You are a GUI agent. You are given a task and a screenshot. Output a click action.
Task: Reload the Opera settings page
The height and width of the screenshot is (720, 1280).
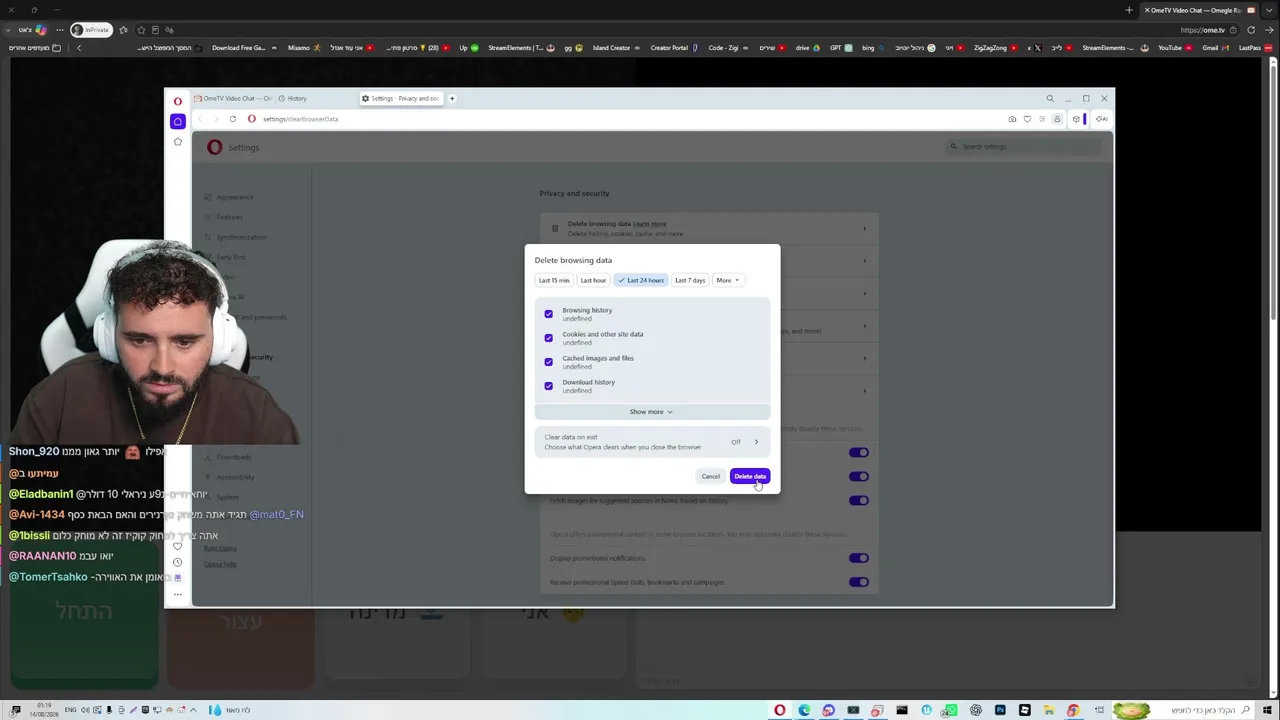(232, 119)
